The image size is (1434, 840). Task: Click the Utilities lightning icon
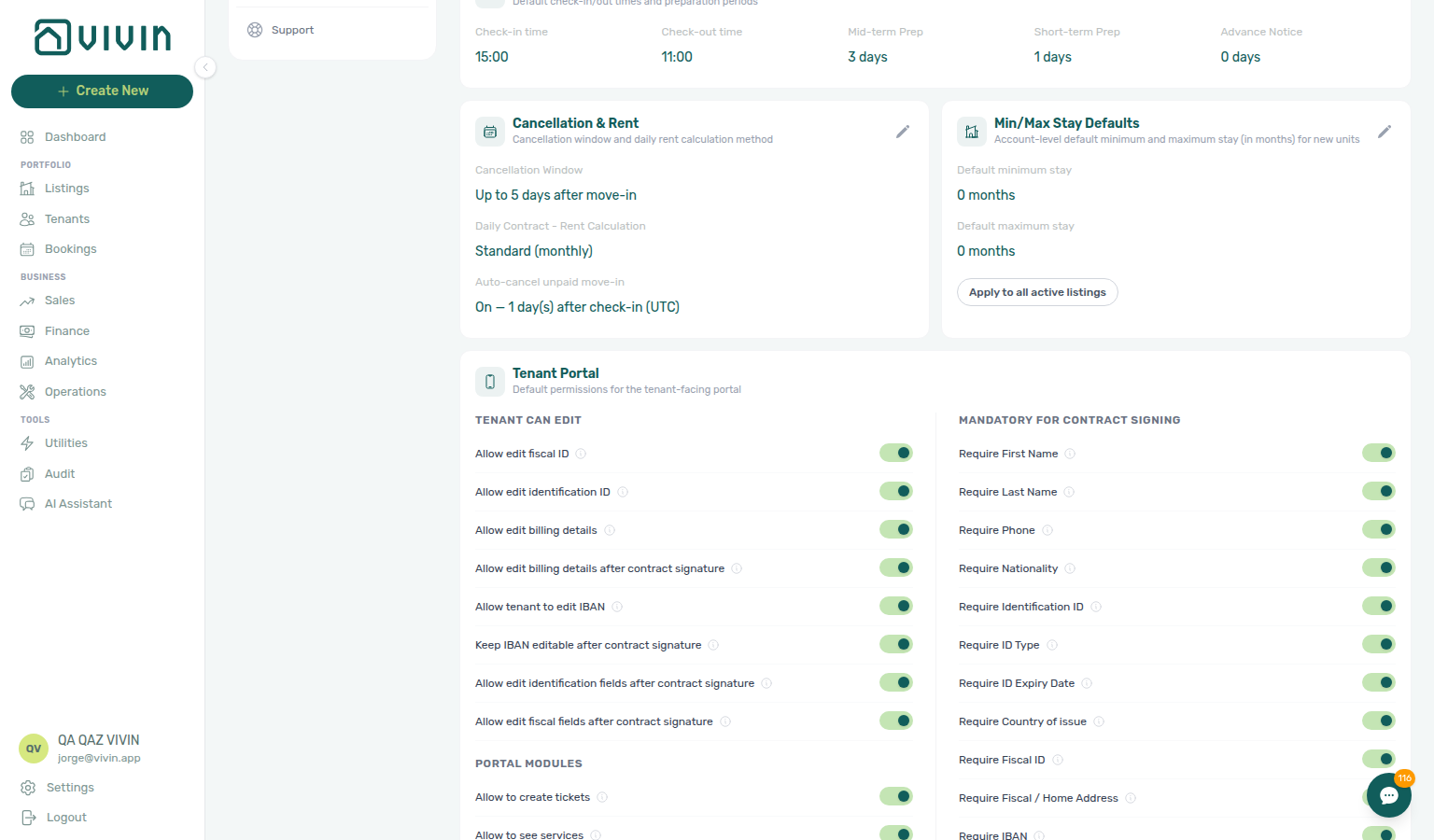pyautogui.click(x=27, y=443)
